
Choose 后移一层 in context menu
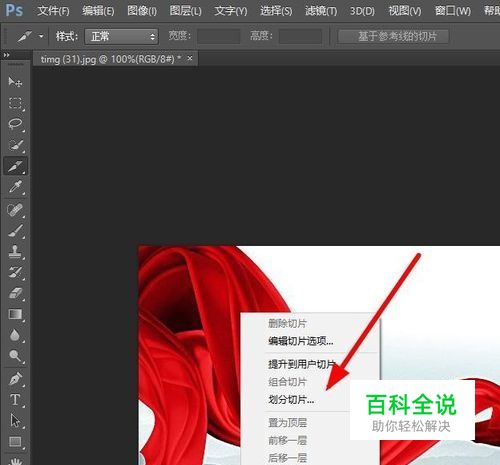[287, 458]
